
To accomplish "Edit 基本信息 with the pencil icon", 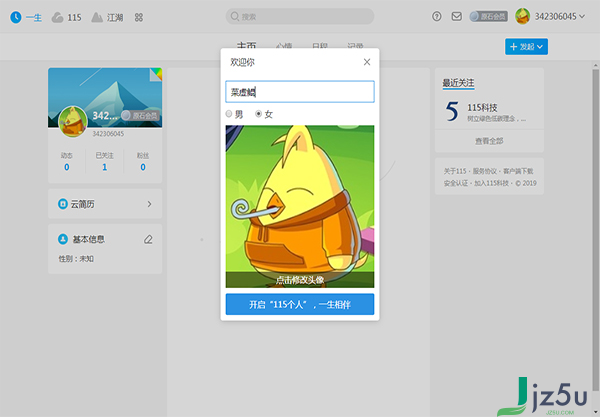I will pos(148,239).
